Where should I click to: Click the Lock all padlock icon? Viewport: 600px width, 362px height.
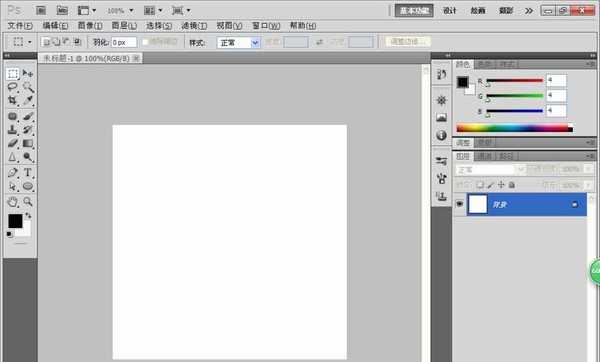click(x=512, y=185)
